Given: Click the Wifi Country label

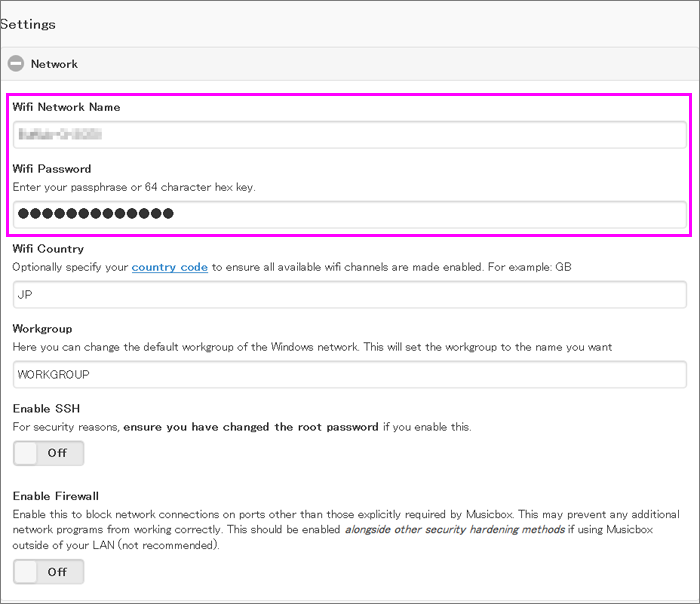Looking at the screenshot, I should pos(48,249).
